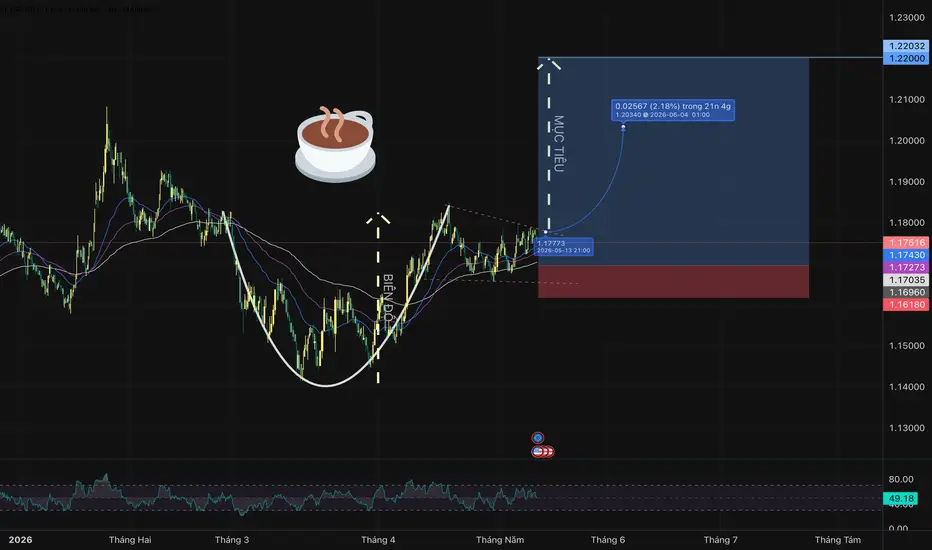Viewport: 932px width, 550px height.
Task: Select the arrowhead atop the MỤC TIÊU arrow
Action: click(549, 64)
